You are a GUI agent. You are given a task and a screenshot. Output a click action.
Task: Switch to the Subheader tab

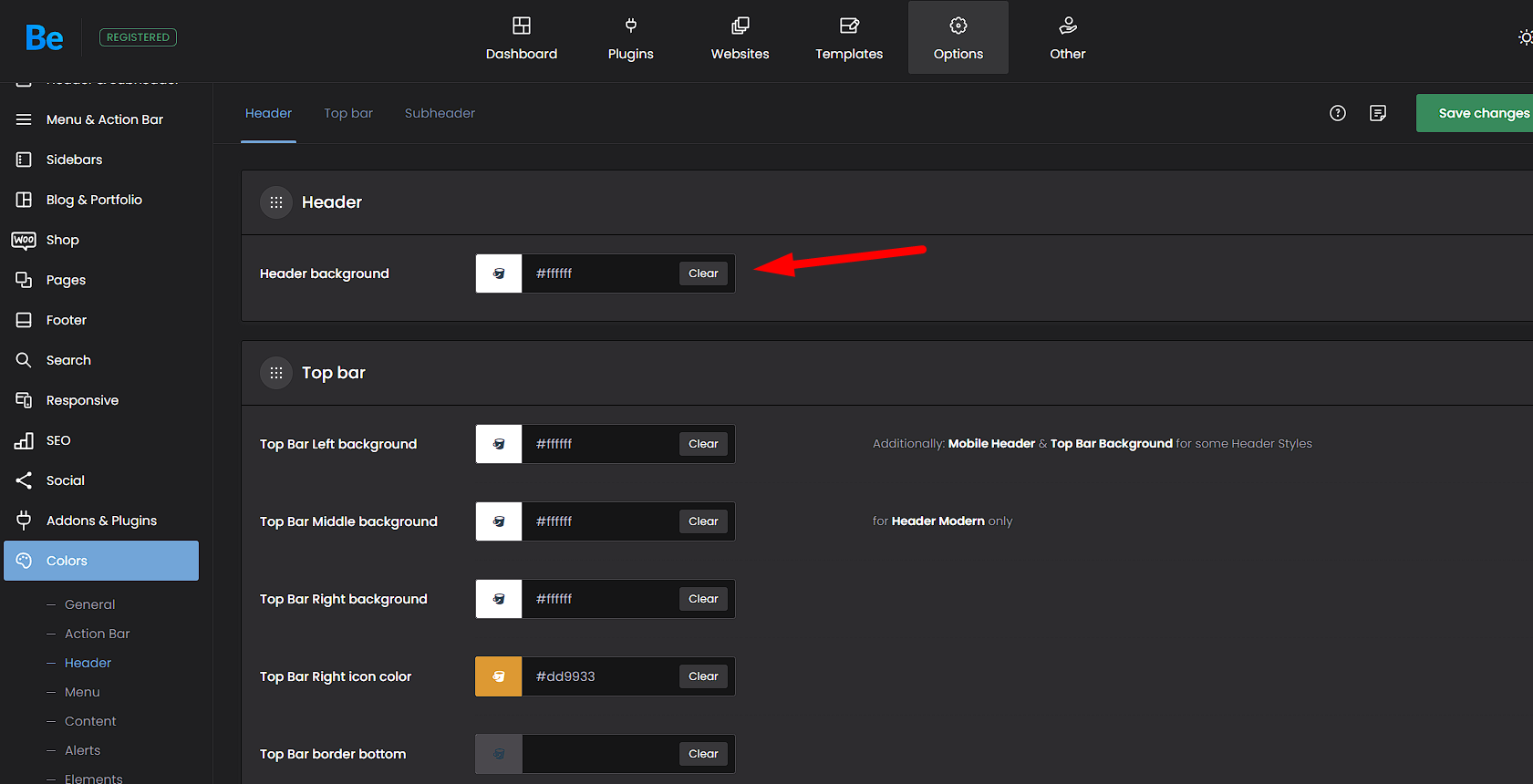[x=440, y=113]
